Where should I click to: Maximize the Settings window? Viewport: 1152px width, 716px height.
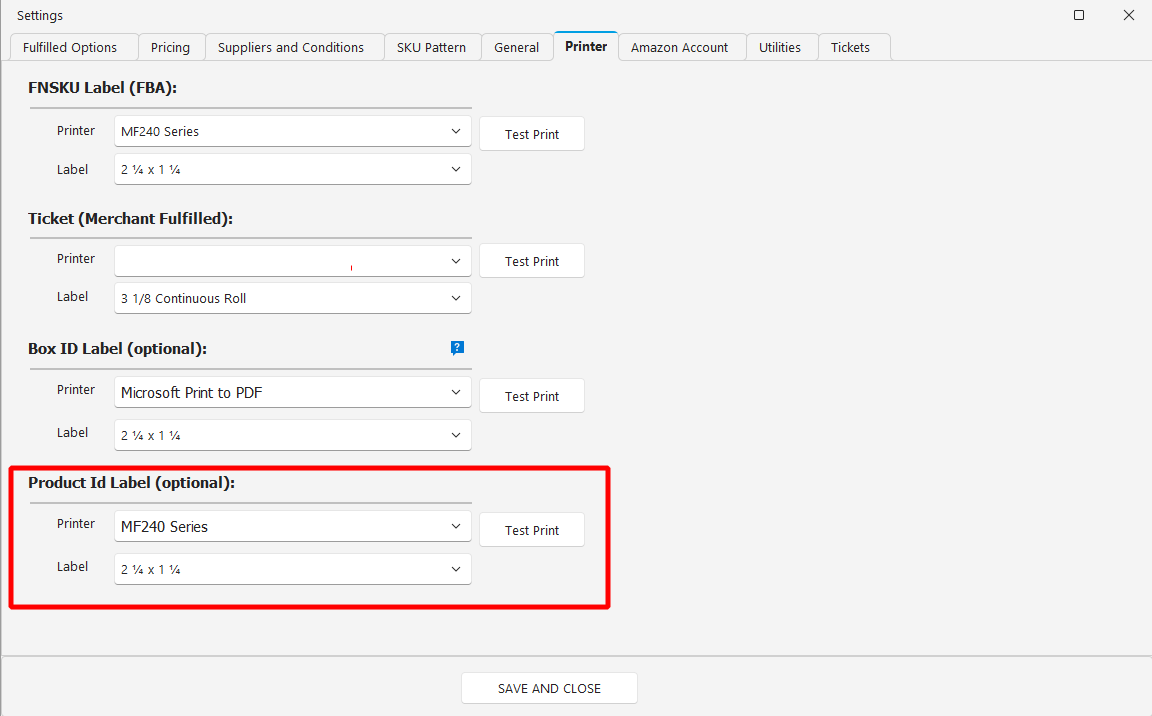(x=1079, y=15)
